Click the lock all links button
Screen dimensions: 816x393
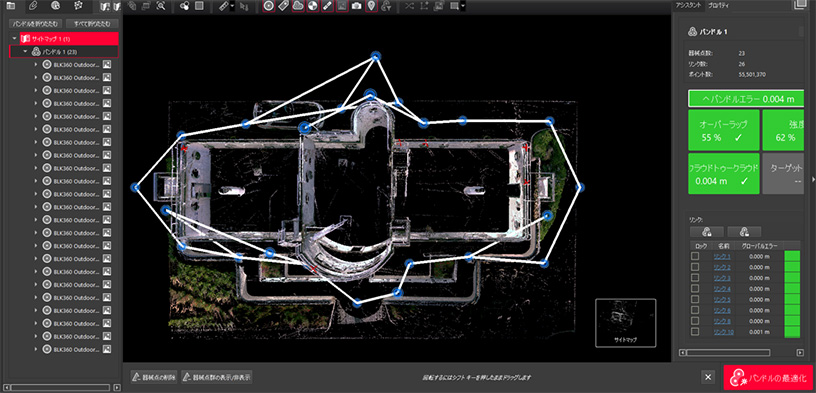click(x=706, y=232)
